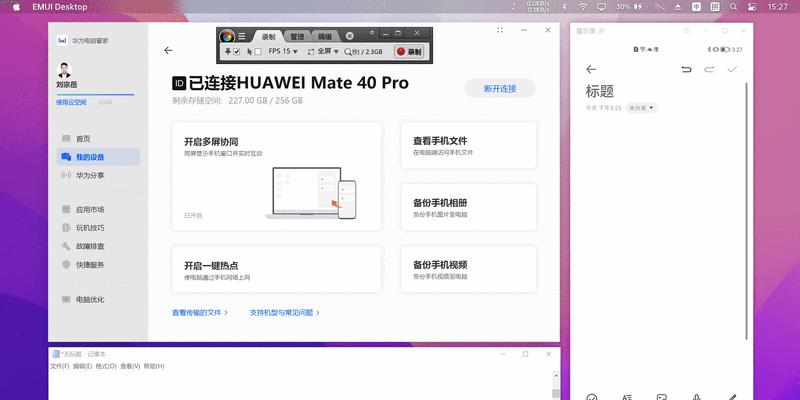Viewport: 800px width, 400px height.
Task: Toggle the checked checkbox in recorder toolbar
Action: (x=236, y=52)
